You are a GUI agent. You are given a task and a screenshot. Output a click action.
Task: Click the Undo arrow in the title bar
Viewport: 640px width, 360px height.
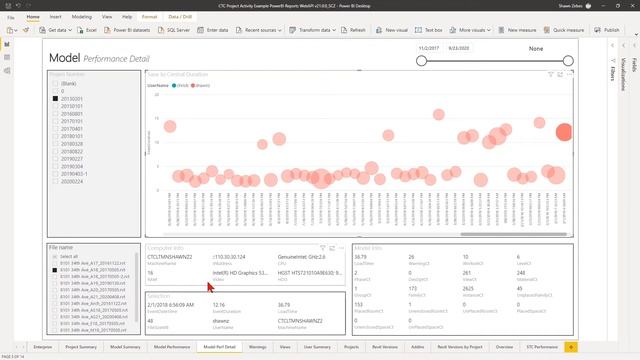[18, 5]
